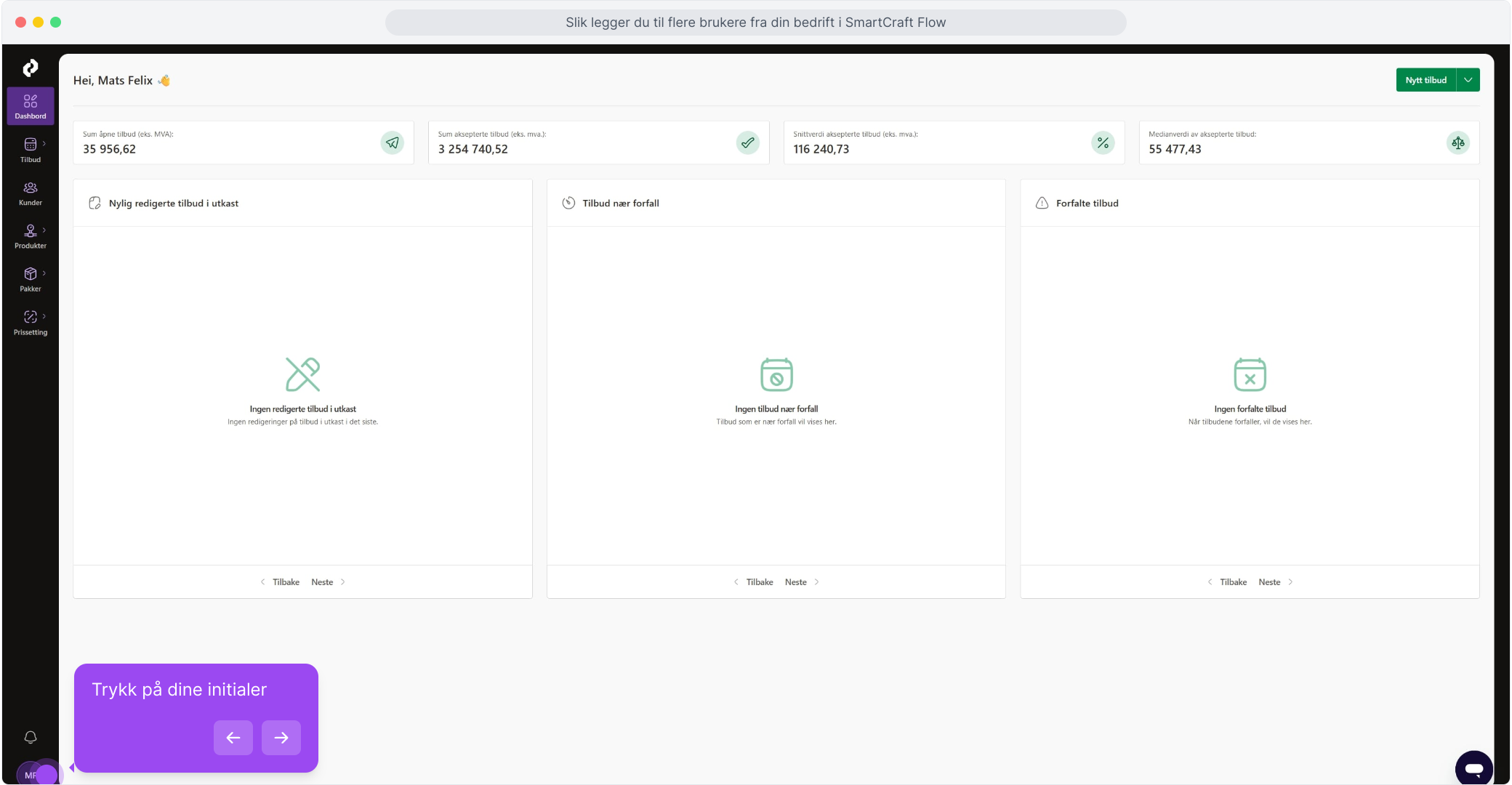Expand the Produkter submenu chevron
The height and width of the screenshot is (785, 1512).
44,230
